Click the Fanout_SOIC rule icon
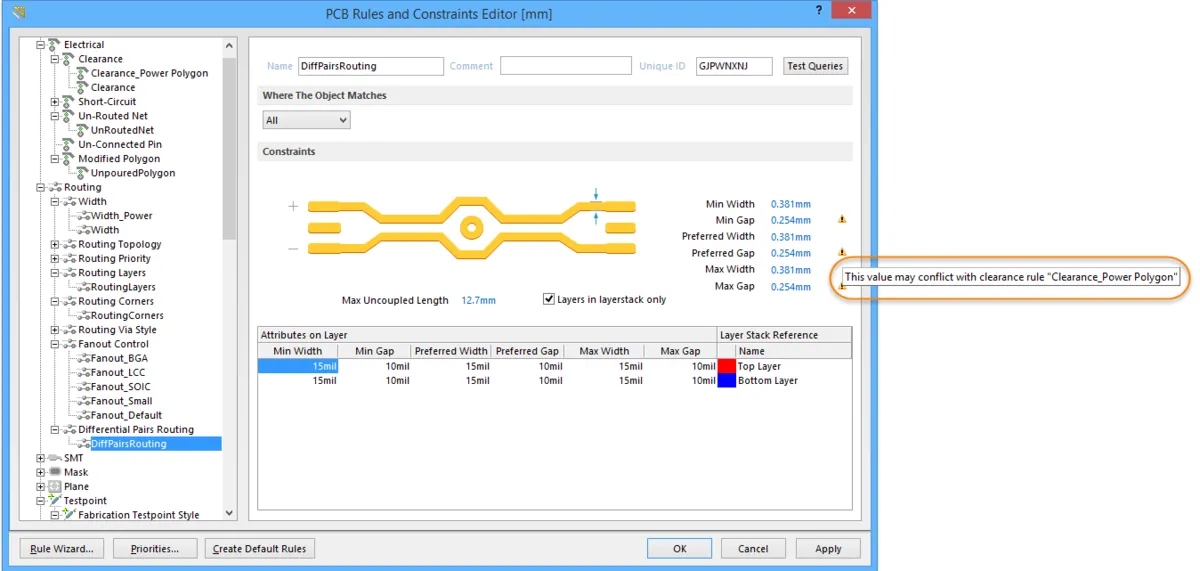Viewport: 1200px width, 571px height. coord(82,386)
